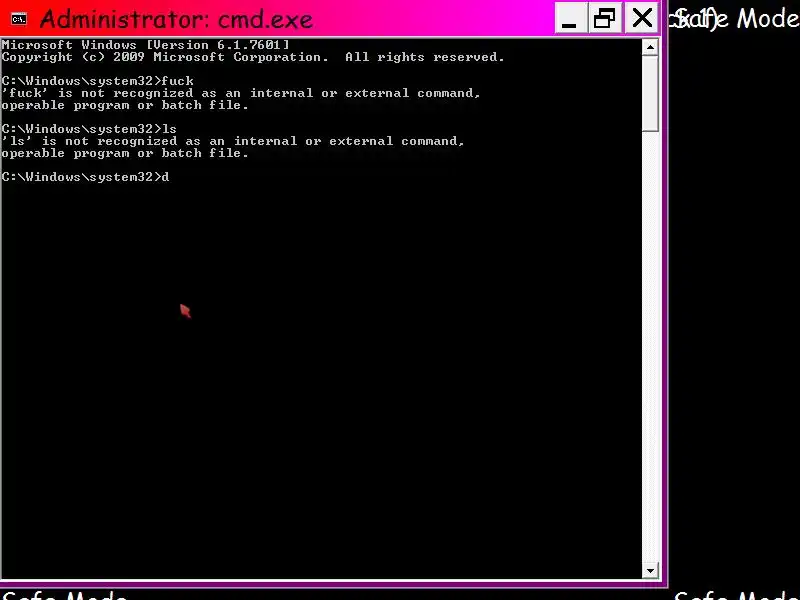The height and width of the screenshot is (600, 800).
Task: Click the scrollbar down arrow
Action: (x=650, y=571)
